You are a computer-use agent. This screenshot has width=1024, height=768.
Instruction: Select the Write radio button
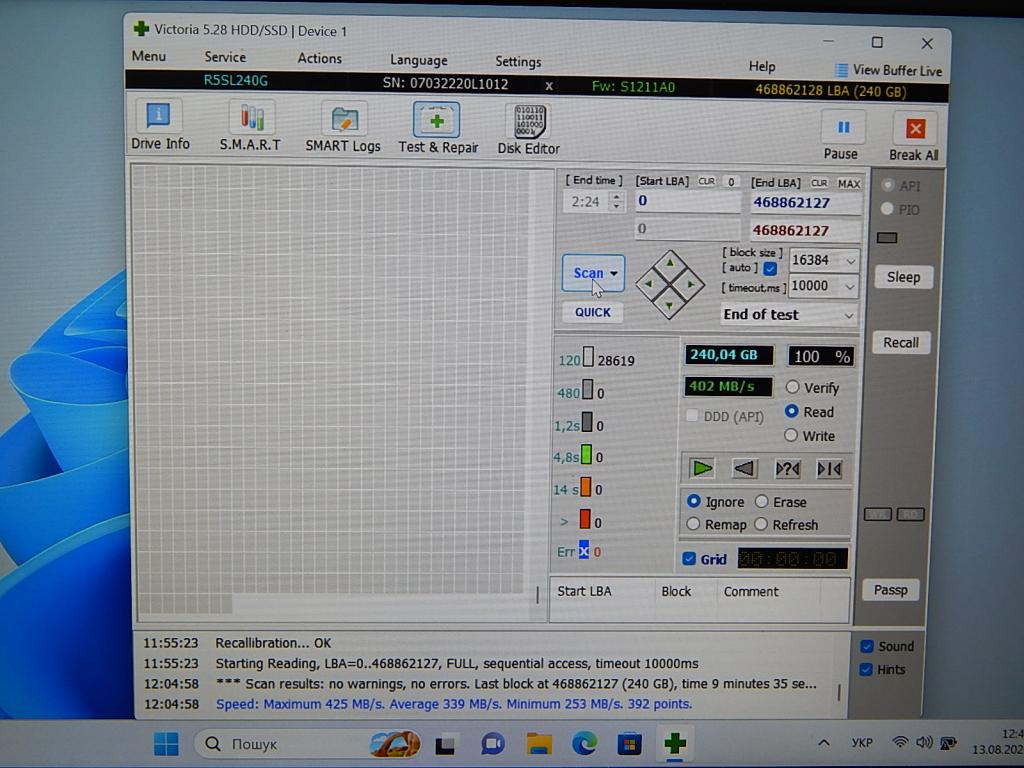coord(791,435)
